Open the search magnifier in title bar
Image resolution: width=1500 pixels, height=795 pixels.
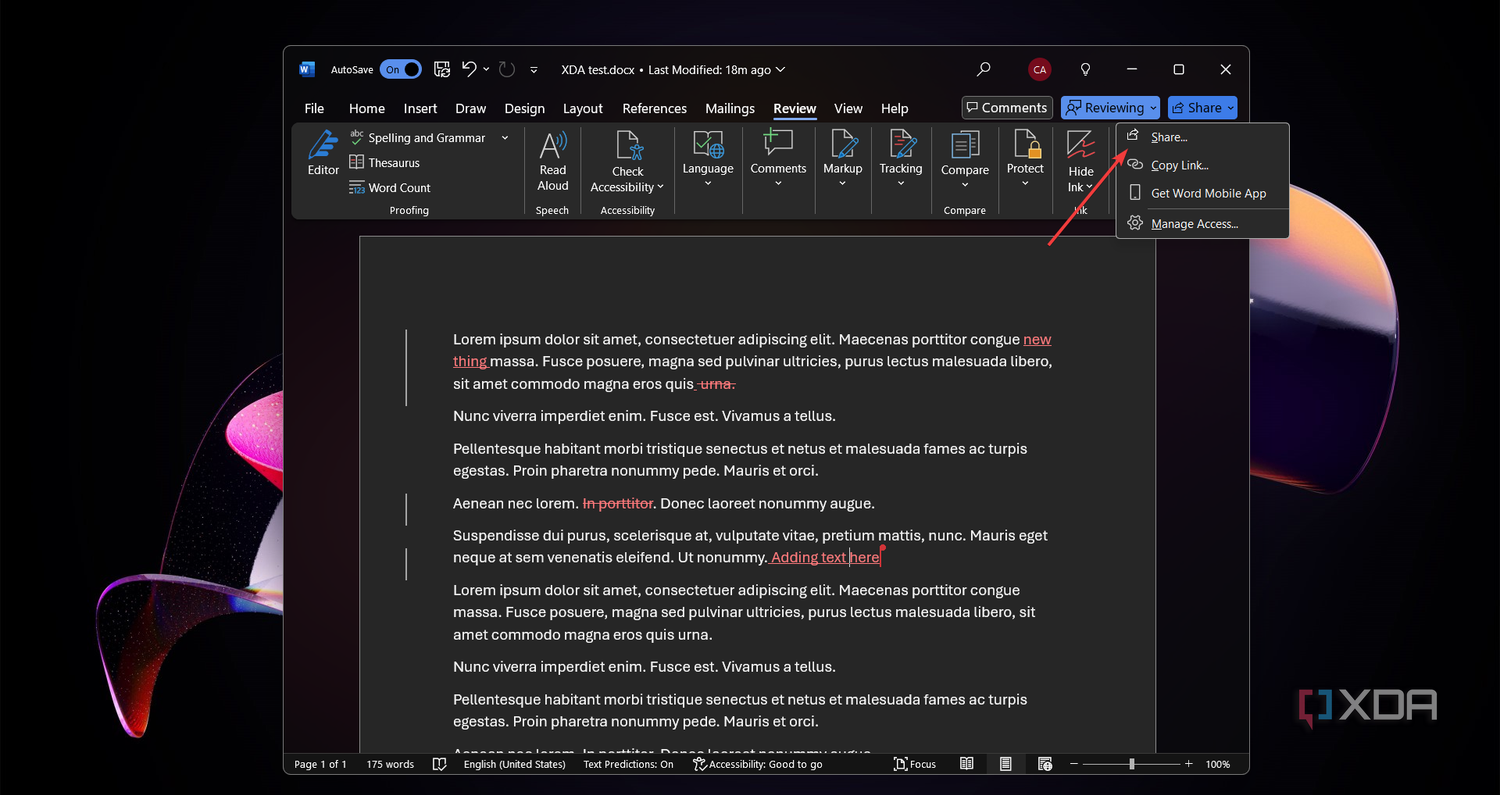984,70
